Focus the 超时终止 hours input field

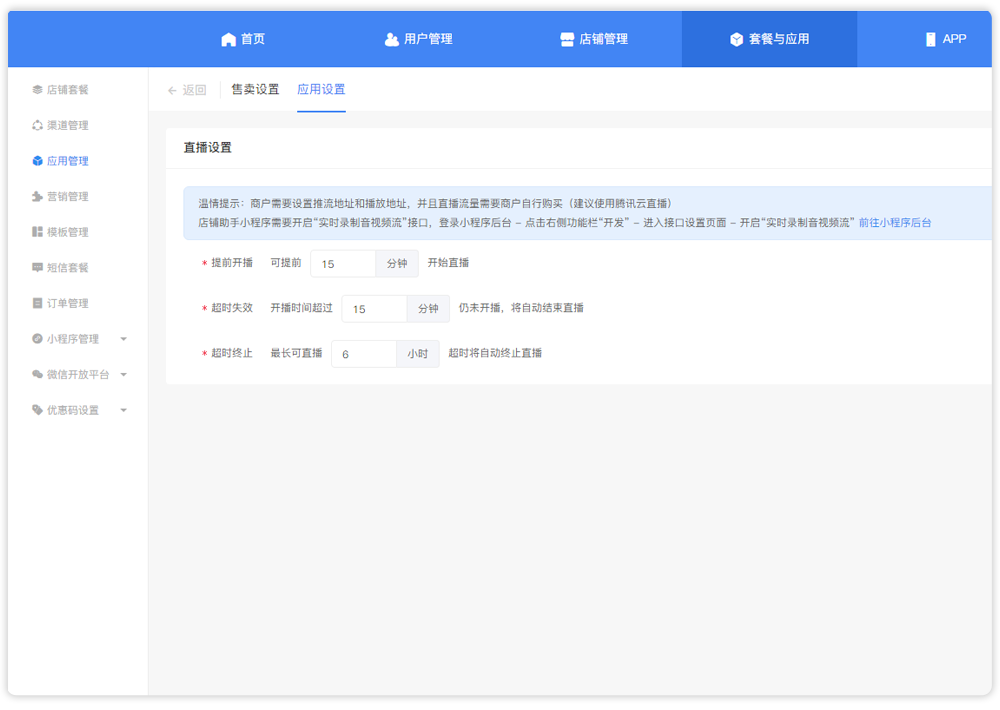[364, 354]
